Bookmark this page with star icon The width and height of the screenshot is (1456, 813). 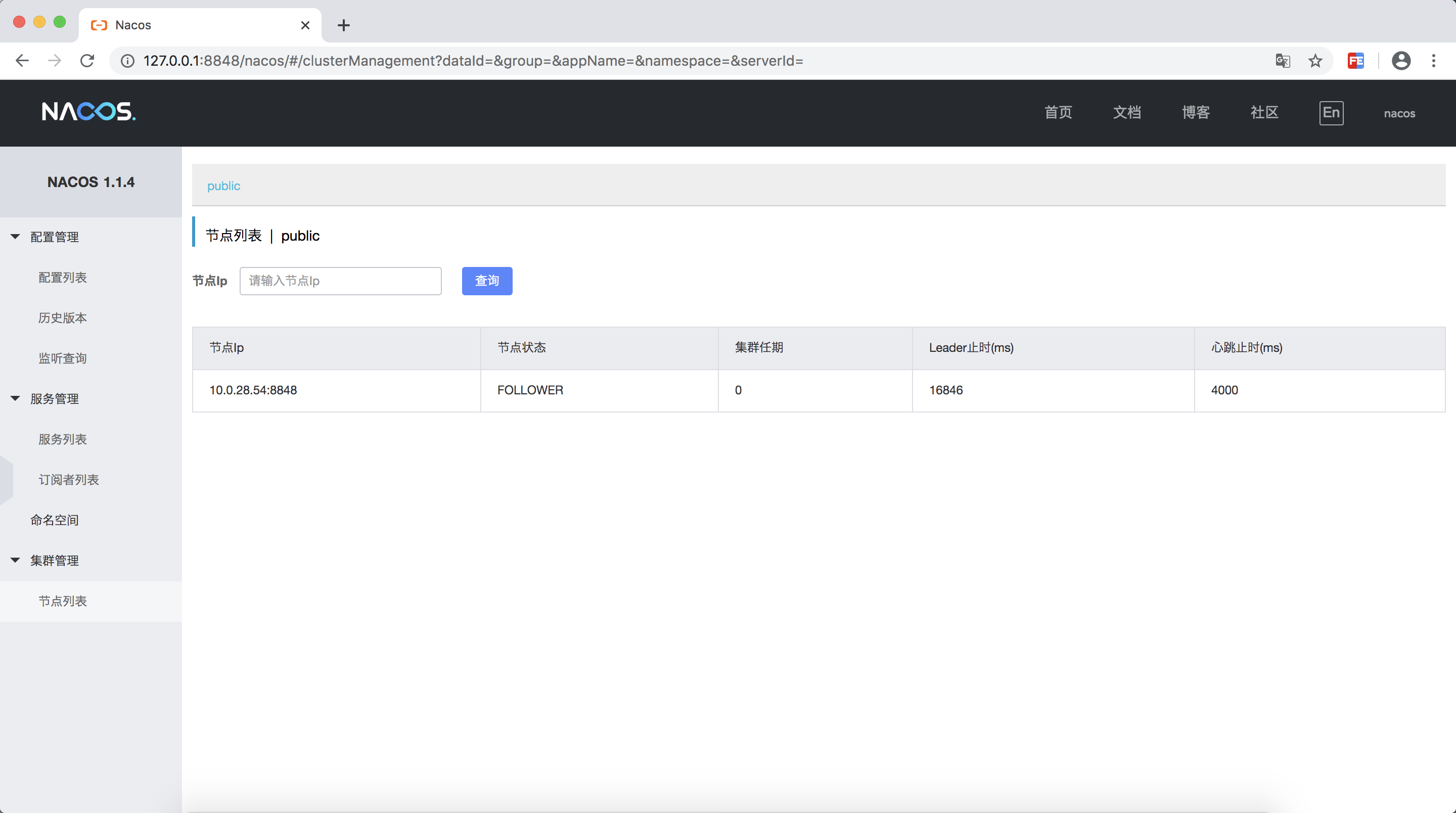click(1315, 61)
